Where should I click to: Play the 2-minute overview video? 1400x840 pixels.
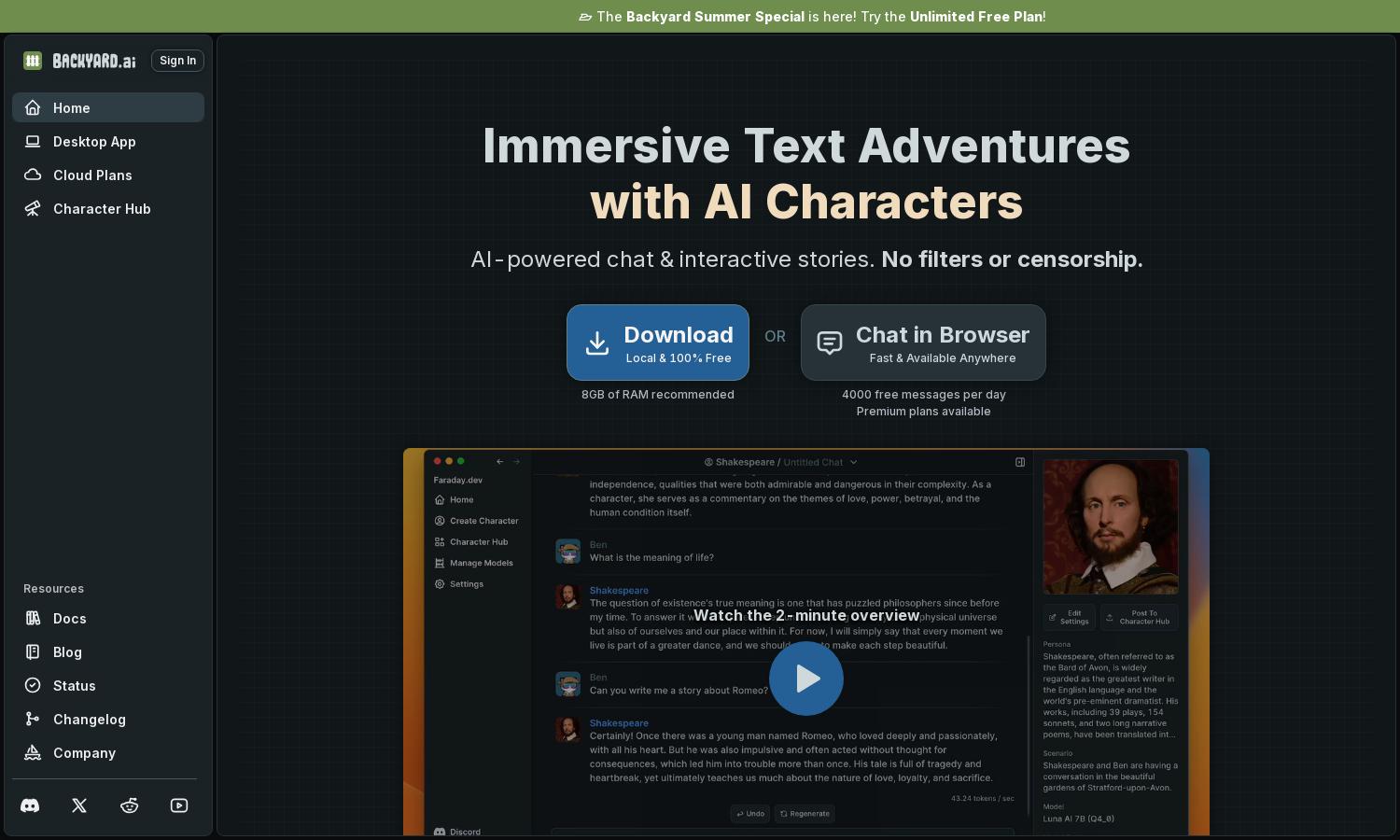tap(806, 679)
